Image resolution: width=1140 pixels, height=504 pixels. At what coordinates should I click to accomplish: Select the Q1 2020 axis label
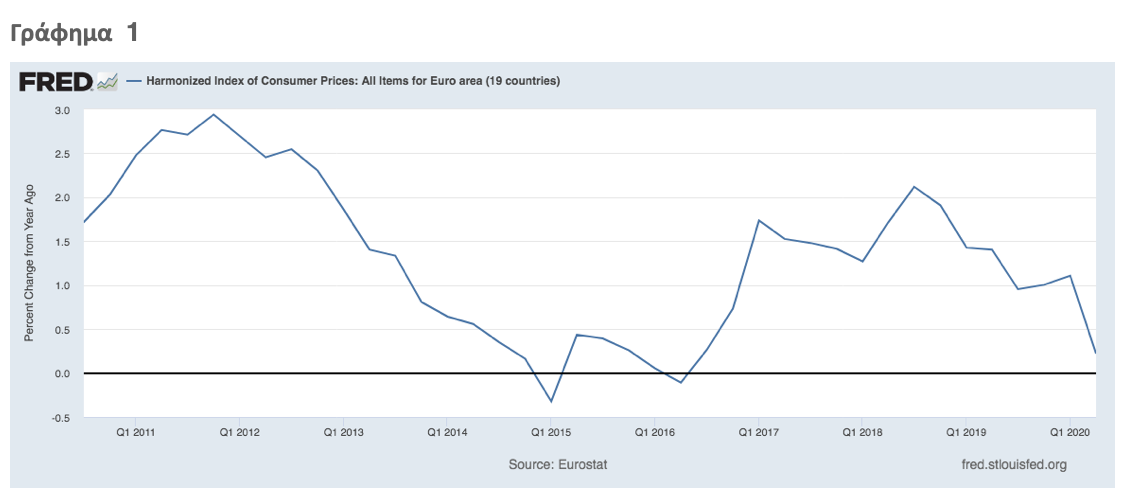(1069, 433)
